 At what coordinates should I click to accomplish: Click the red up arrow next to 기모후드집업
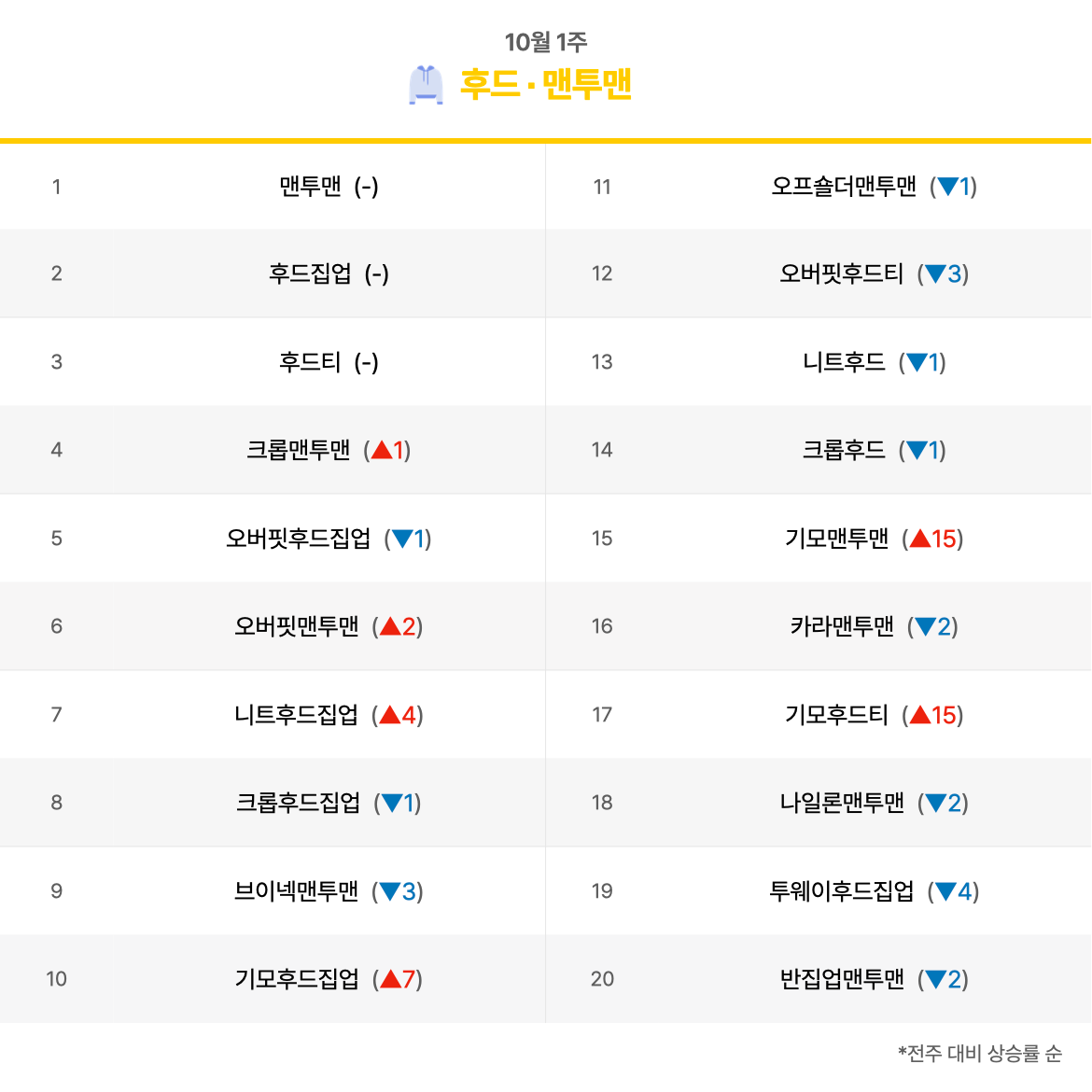point(391,979)
